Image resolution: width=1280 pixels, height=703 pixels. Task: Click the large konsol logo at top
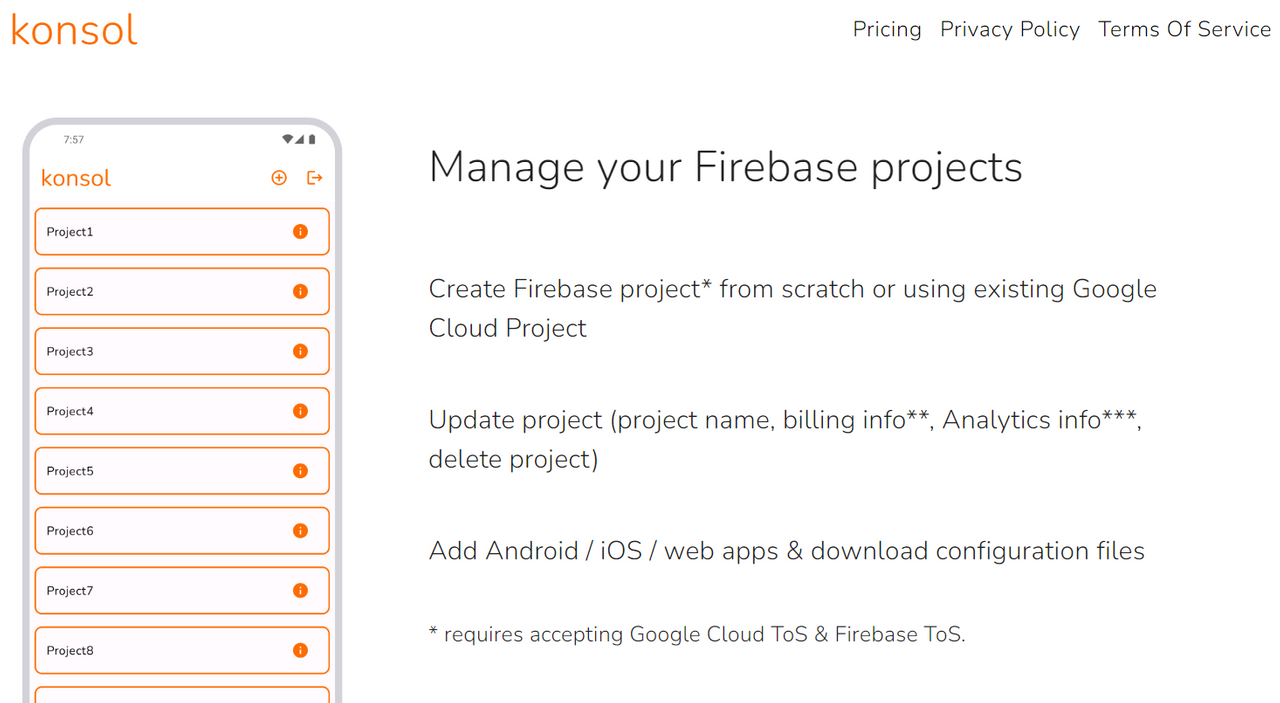point(74,30)
